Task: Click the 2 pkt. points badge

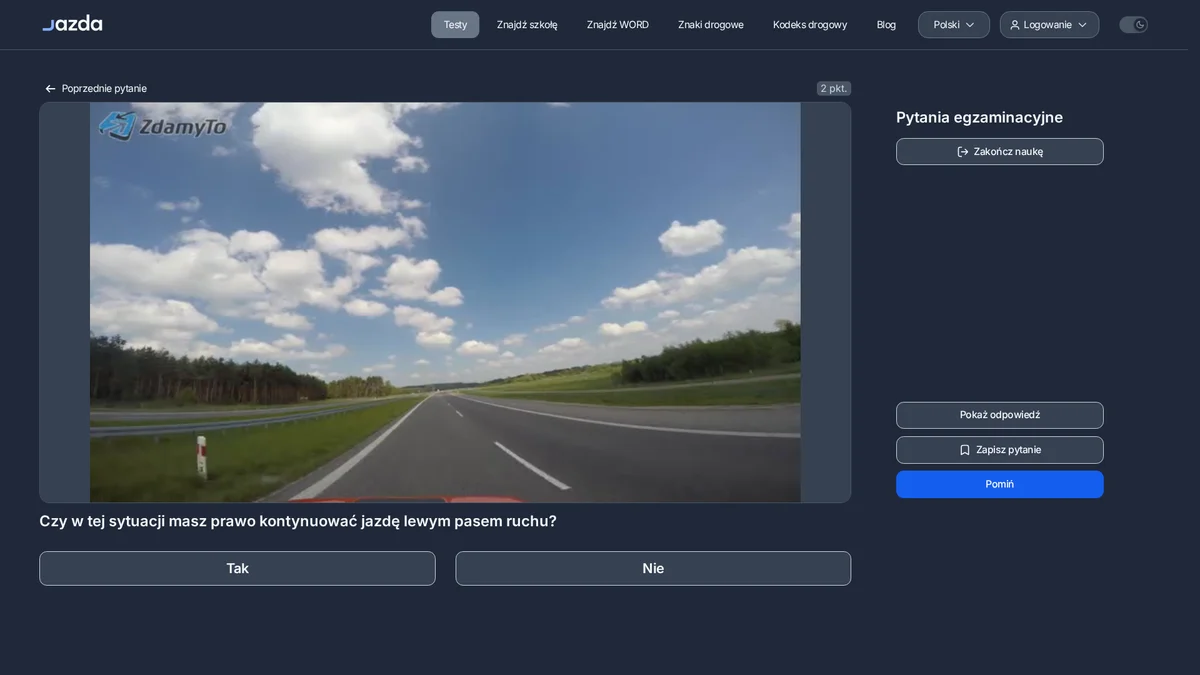Action: coord(834,89)
